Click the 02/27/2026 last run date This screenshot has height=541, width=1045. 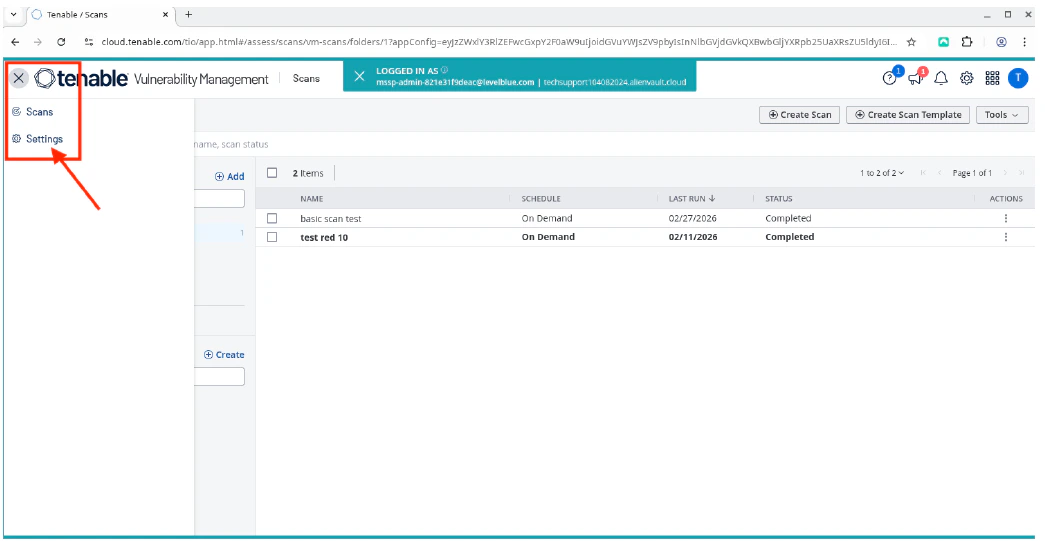(692, 218)
